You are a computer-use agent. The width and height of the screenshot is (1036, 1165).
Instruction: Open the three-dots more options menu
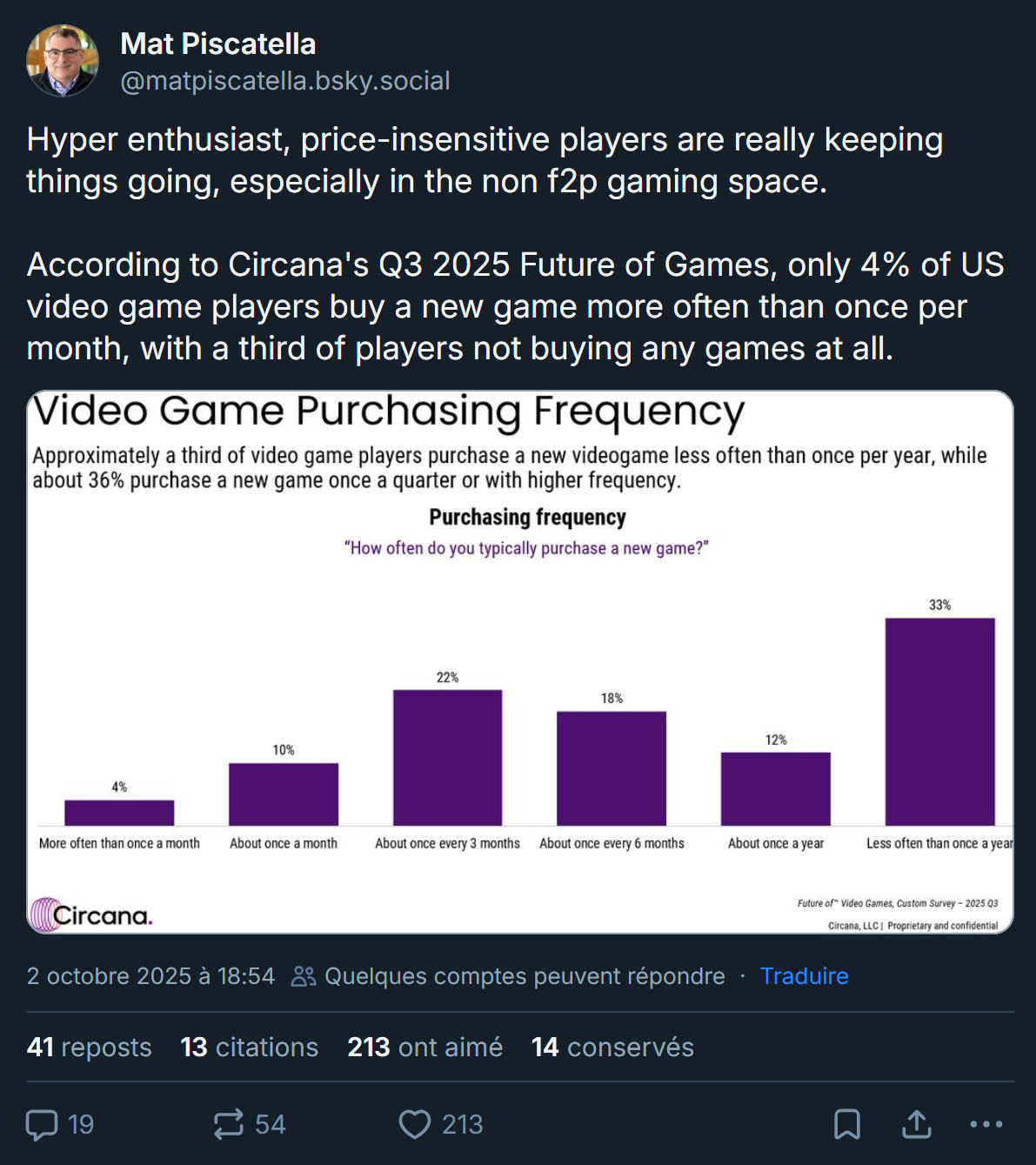(986, 1124)
